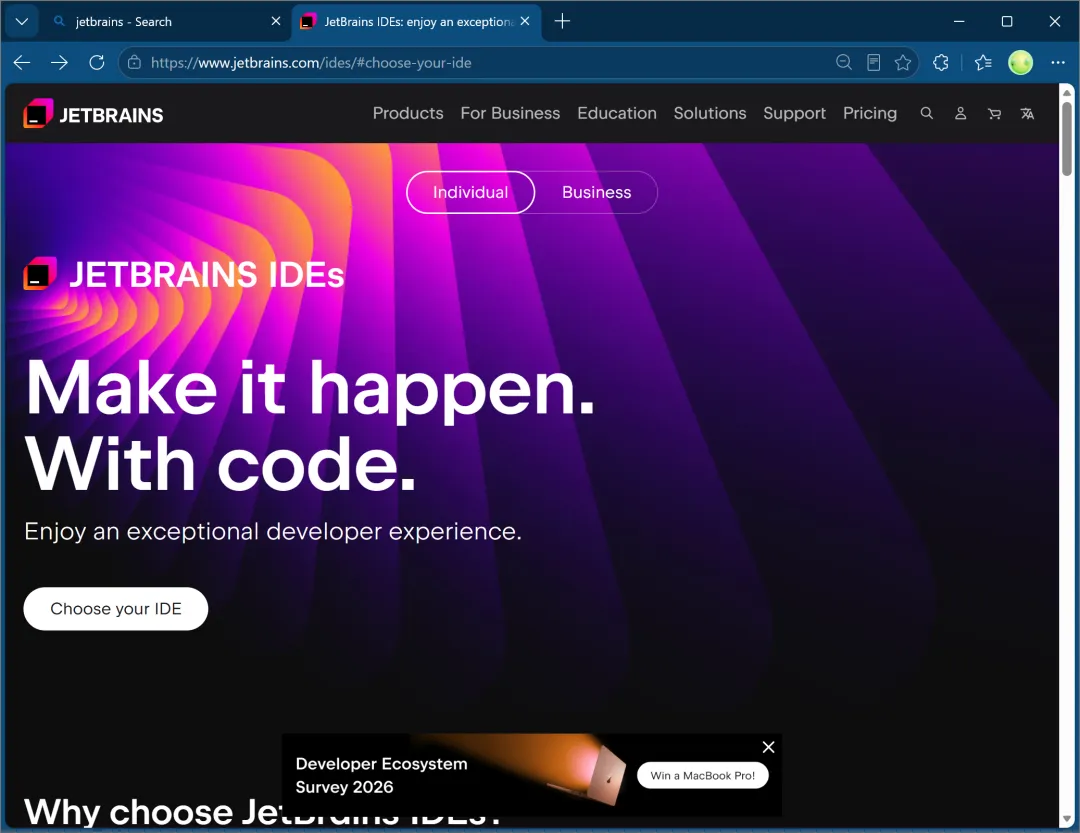Reload the page with refresh icon

tap(96, 63)
